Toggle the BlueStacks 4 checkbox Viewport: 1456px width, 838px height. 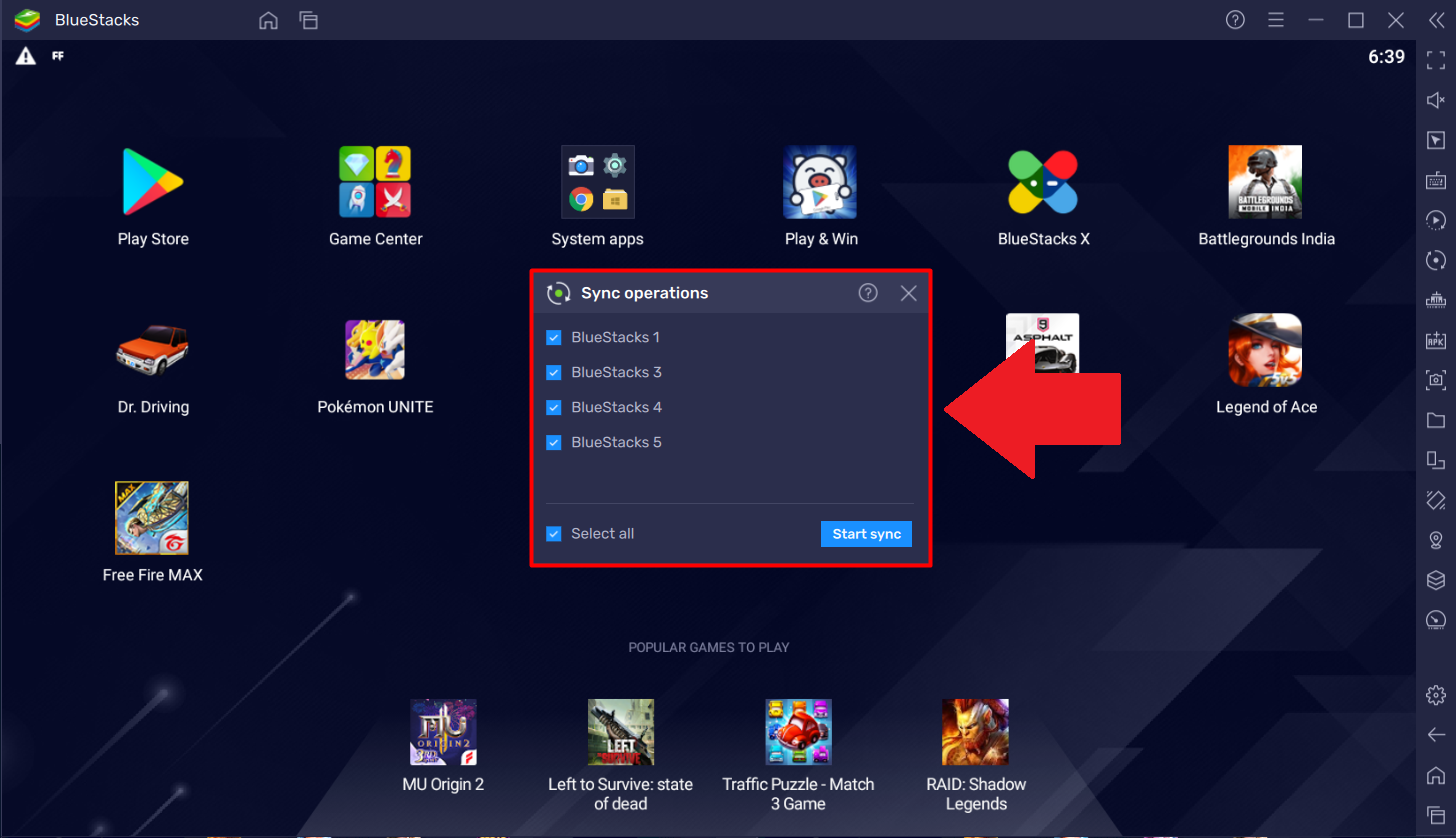point(553,408)
